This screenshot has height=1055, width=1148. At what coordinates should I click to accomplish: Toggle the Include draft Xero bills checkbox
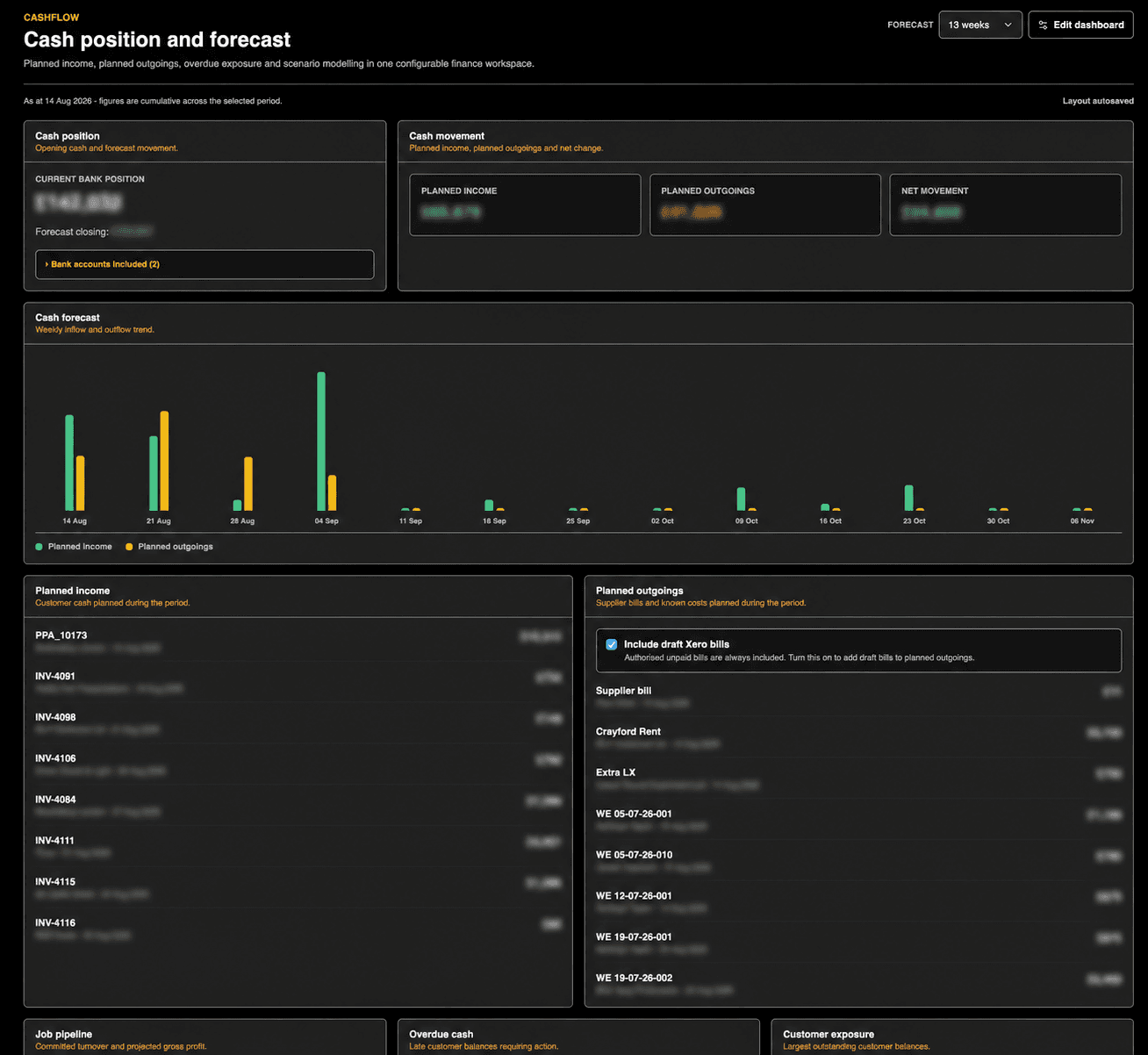coord(612,644)
